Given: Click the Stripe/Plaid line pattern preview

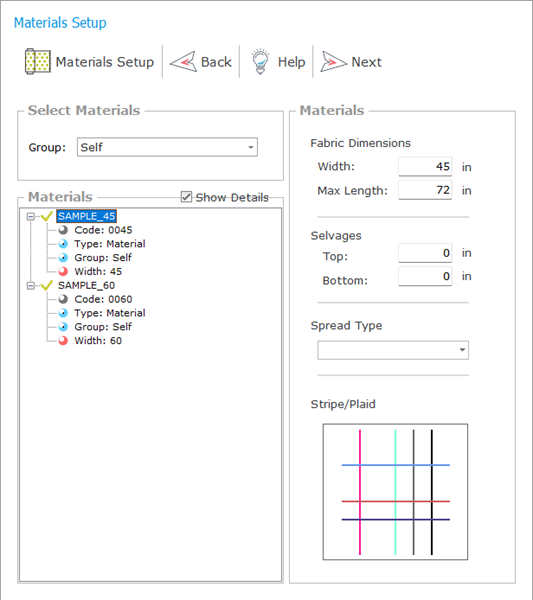Looking at the screenshot, I should [x=395, y=492].
